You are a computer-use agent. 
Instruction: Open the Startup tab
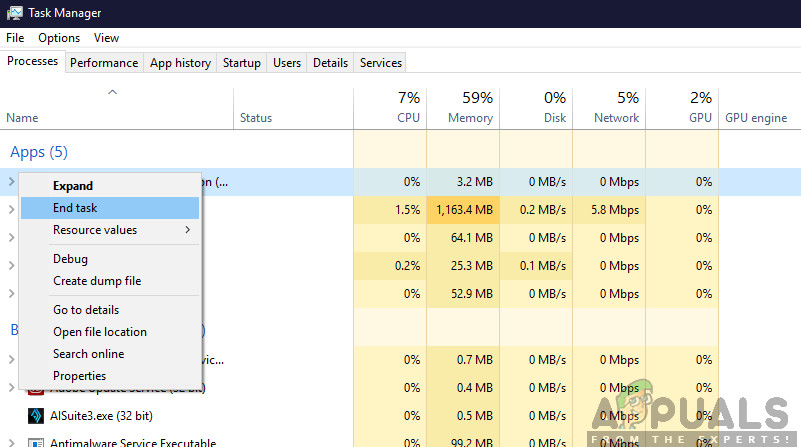click(x=242, y=63)
